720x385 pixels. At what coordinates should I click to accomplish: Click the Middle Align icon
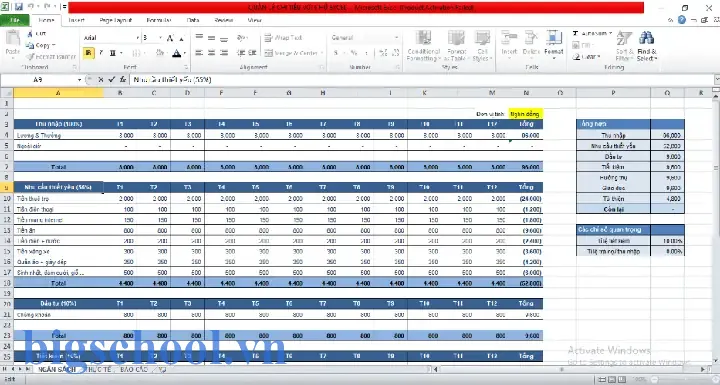point(211,38)
